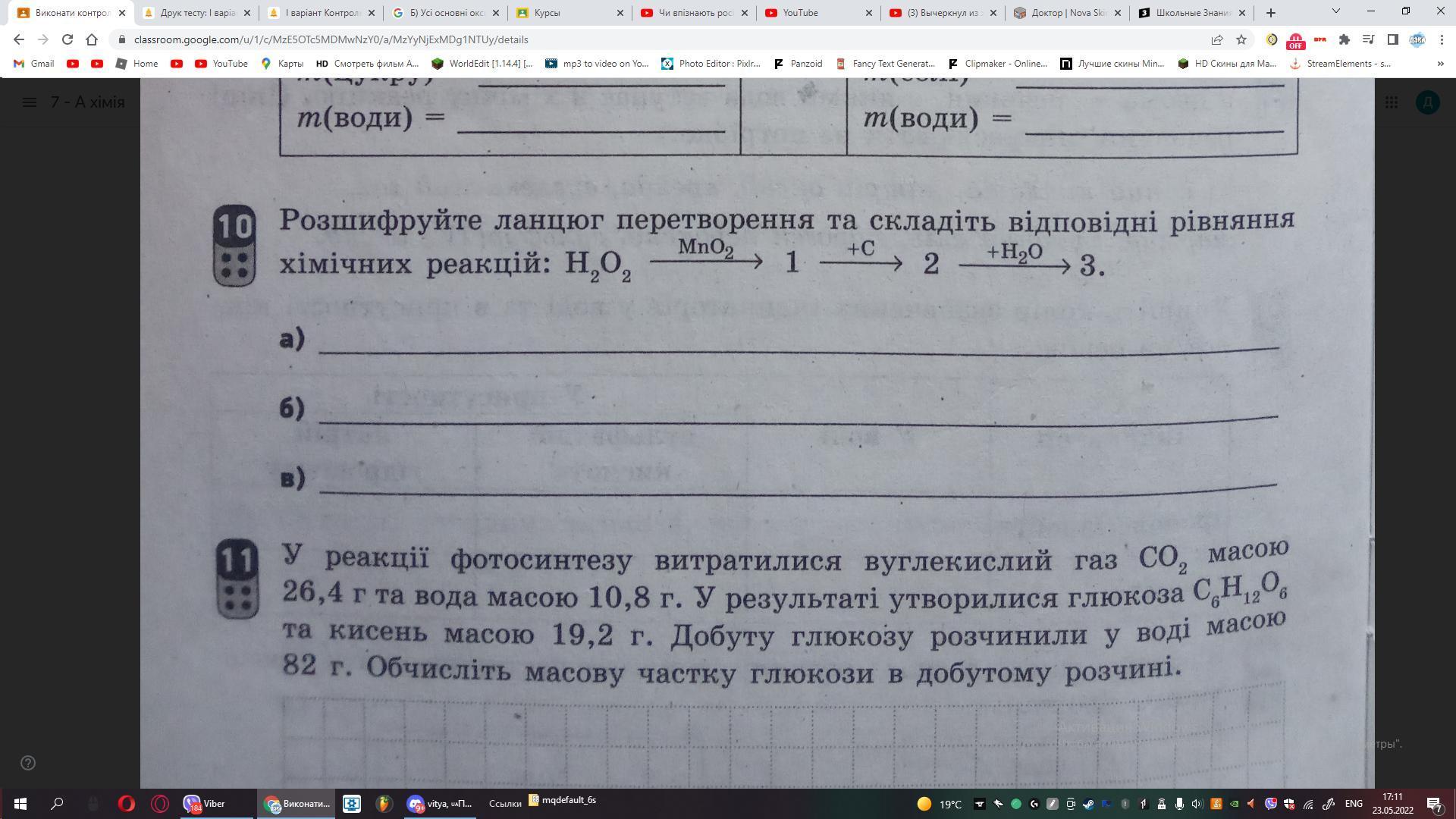Open Viber from the taskbar
This screenshot has width=1456, height=819.
[x=206, y=803]
